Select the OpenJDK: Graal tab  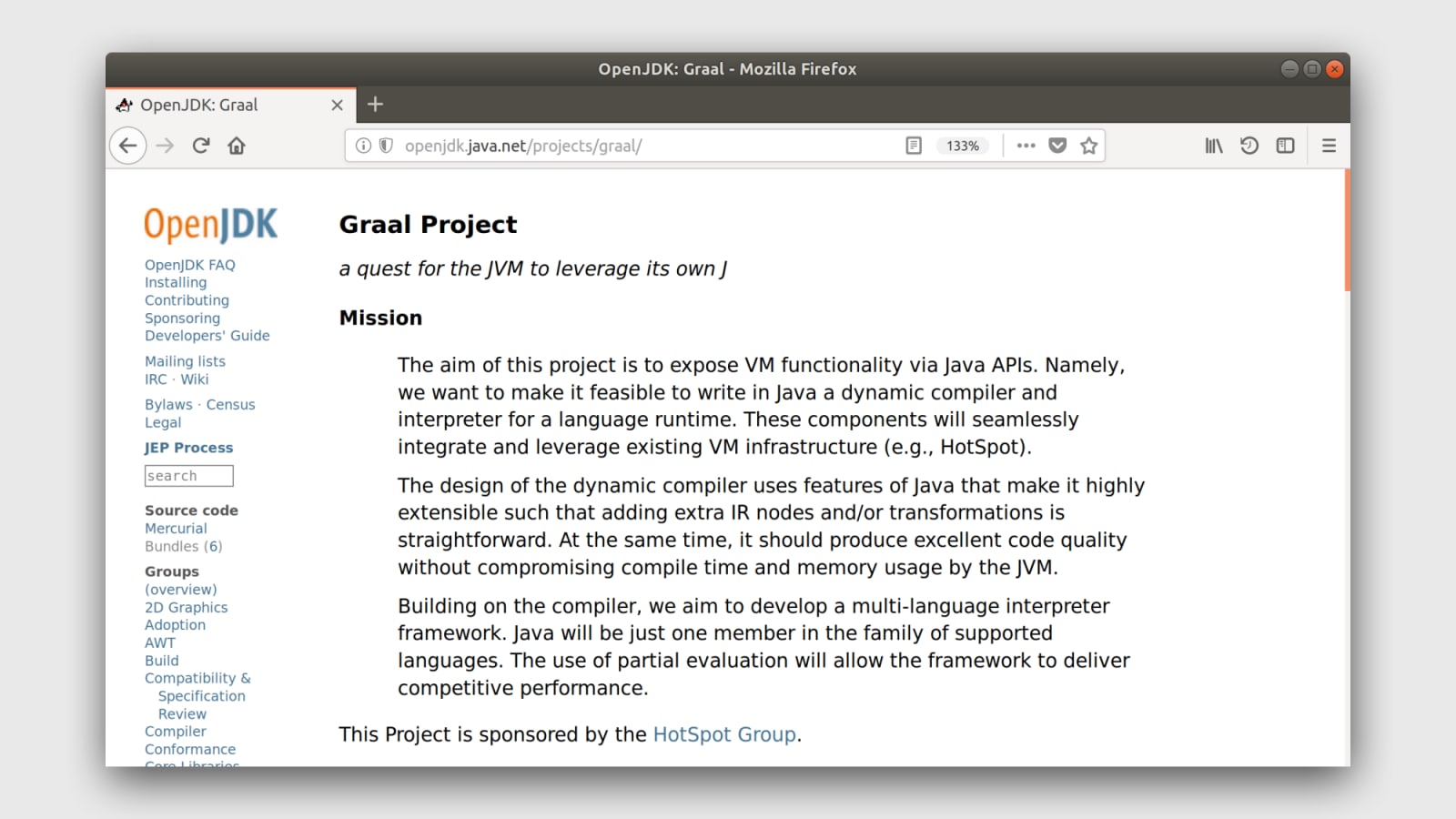coord(230,105)
